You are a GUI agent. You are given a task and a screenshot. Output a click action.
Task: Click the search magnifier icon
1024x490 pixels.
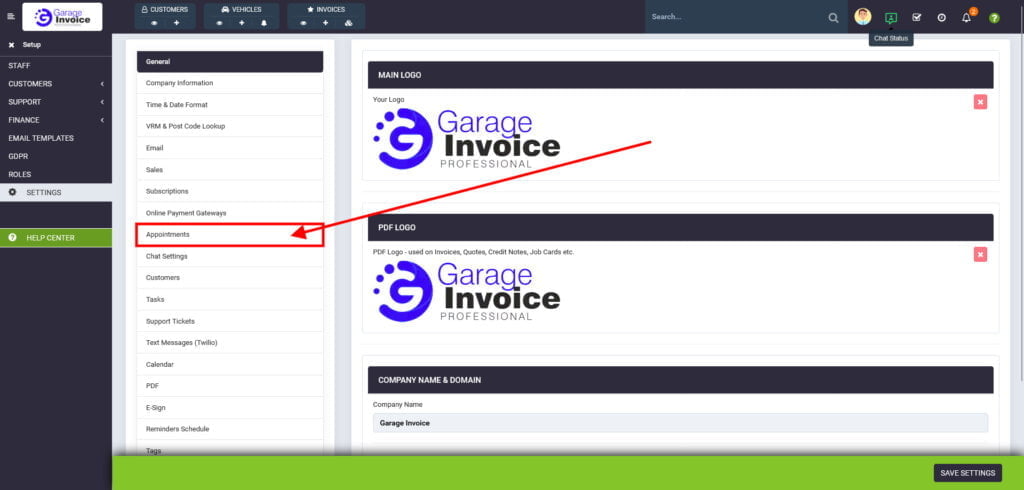[x=833, y=18]
